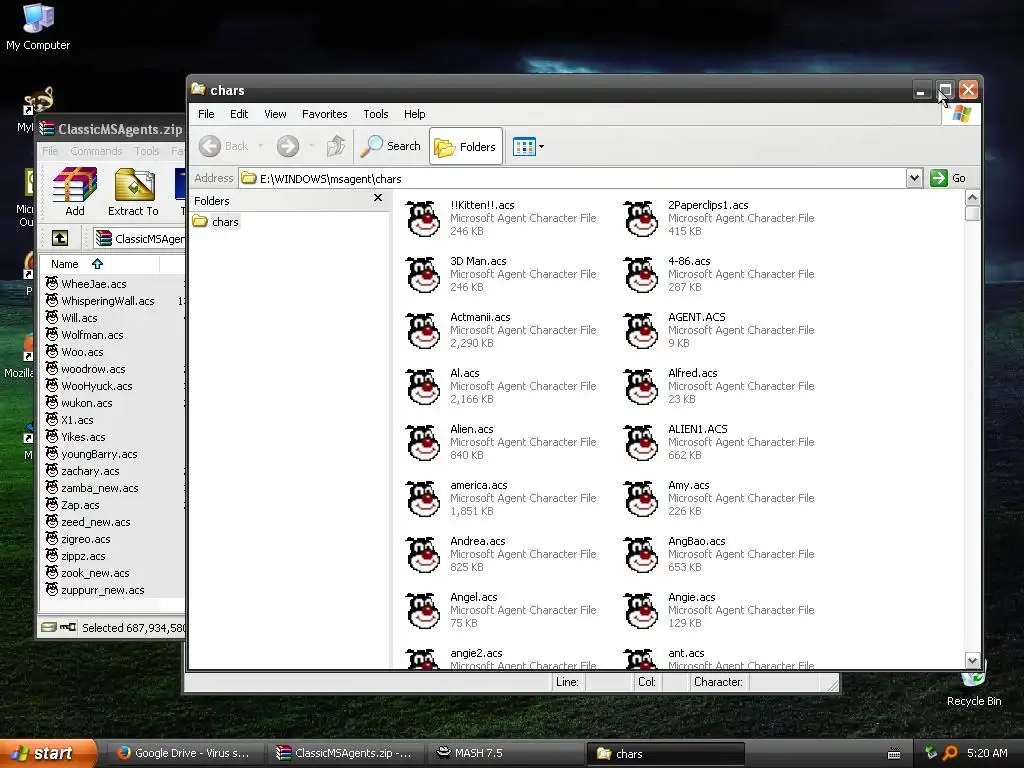The image size is (1024, 768).
Task: Toggle the Folders pane button
Action: click(466, 147)
